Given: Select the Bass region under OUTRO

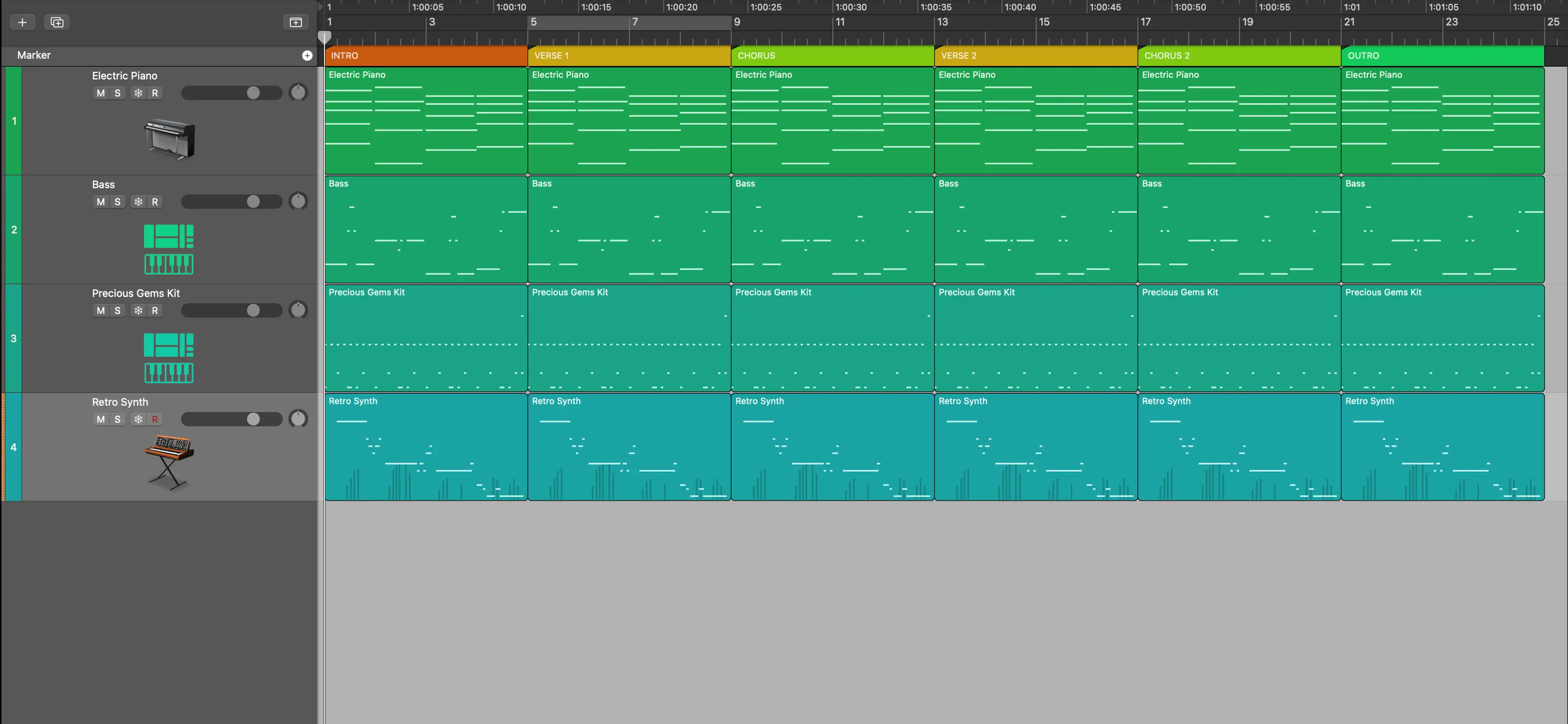Looking at the screenshot, I should click(1443, 229).
